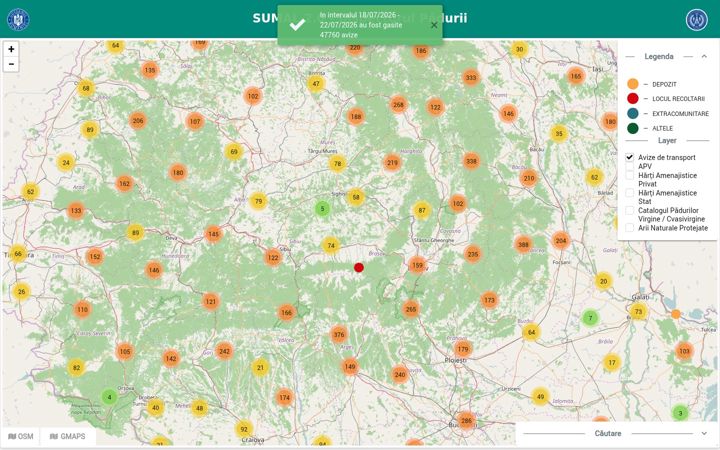This screenshot has width=720, height=450.
Task: Close the green notification banner
Action: click(434, 25)
